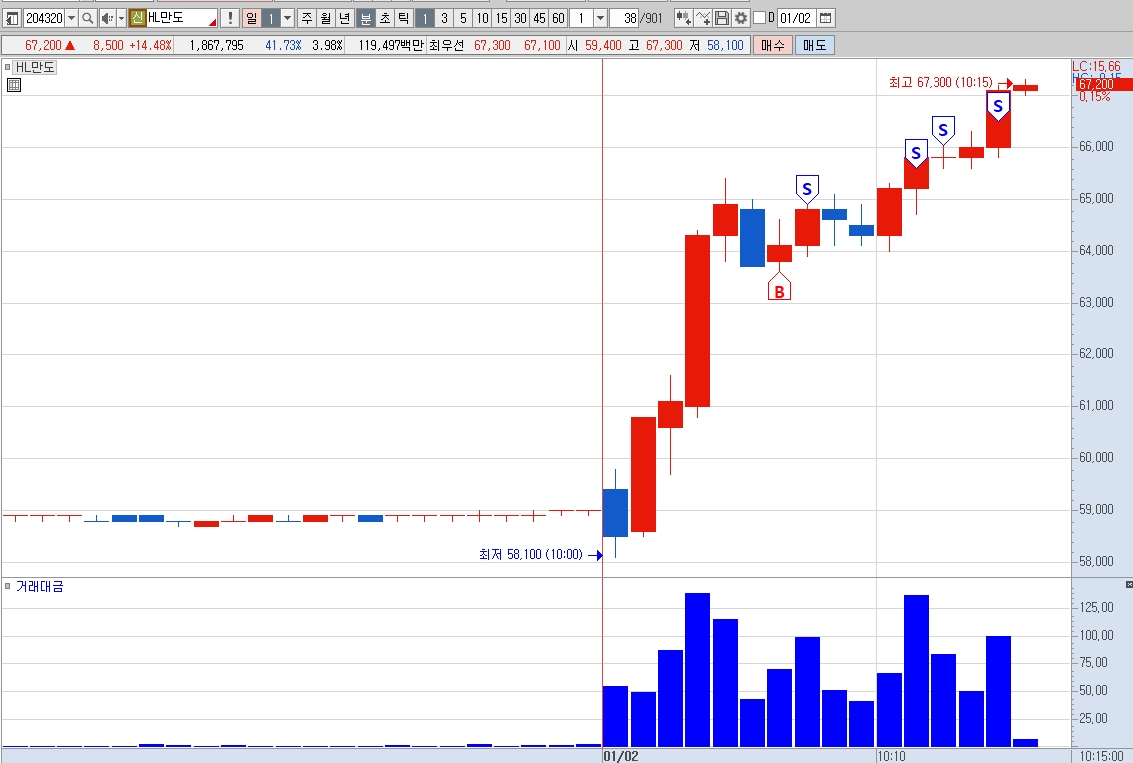Click the 매수 buy button
The height and width of the screenshot is (763, 1133).
coord(772,46)
